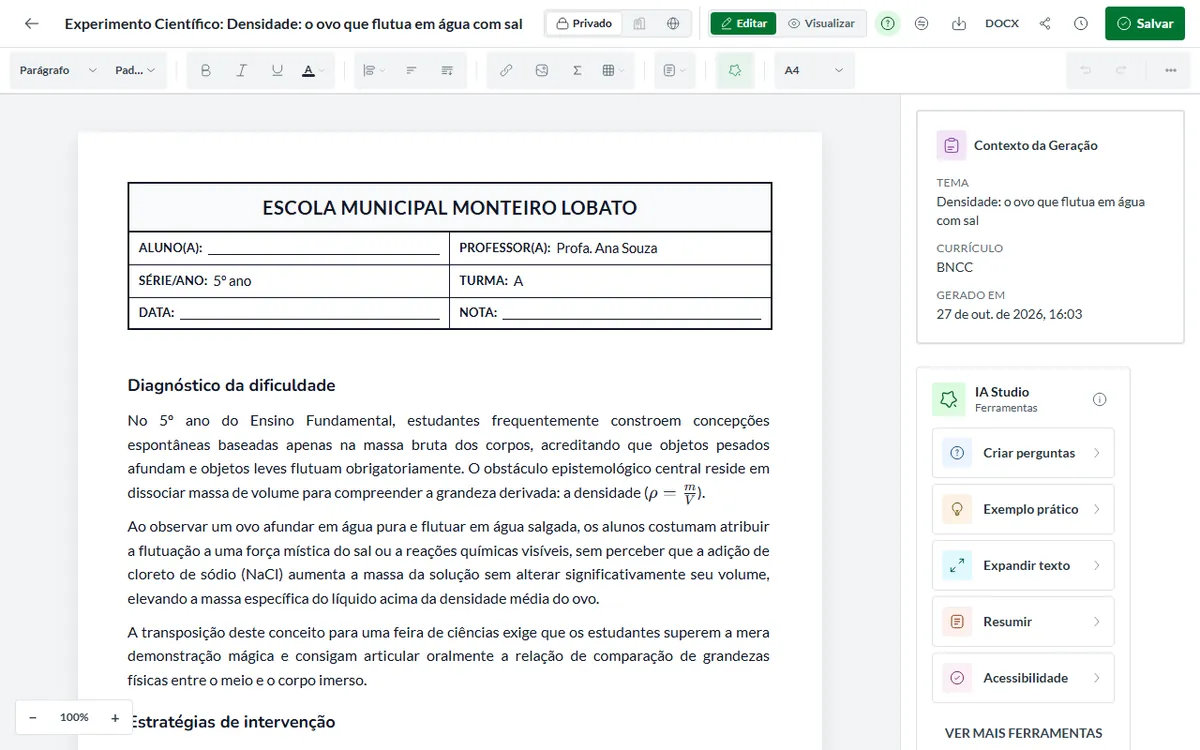1200x750 pixels.
Task: Toggle the IA Studio toolbar icon
Action: pyautogui.click(x=735, y=70)
